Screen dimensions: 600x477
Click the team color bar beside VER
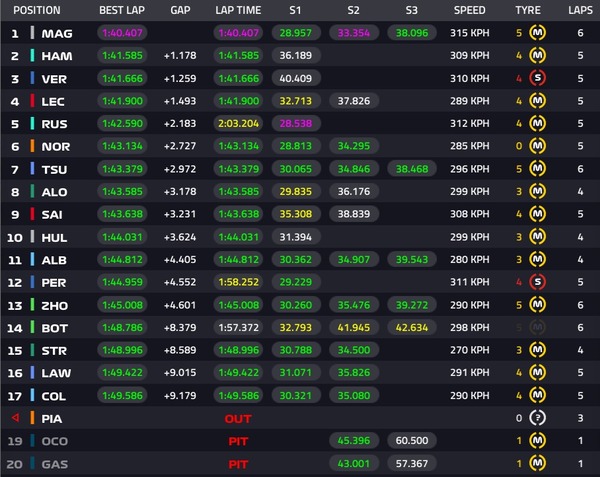point(32,77)
